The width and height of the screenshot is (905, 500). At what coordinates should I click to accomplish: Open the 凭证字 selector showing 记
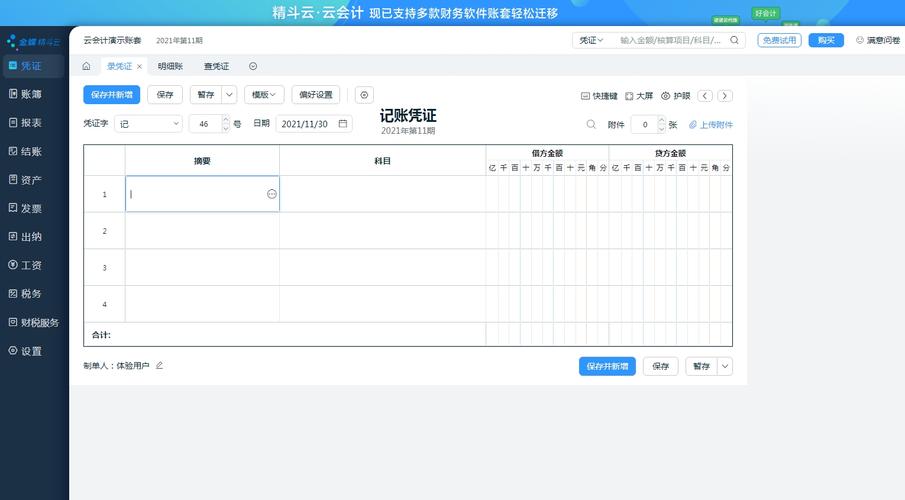pos(148,124)
